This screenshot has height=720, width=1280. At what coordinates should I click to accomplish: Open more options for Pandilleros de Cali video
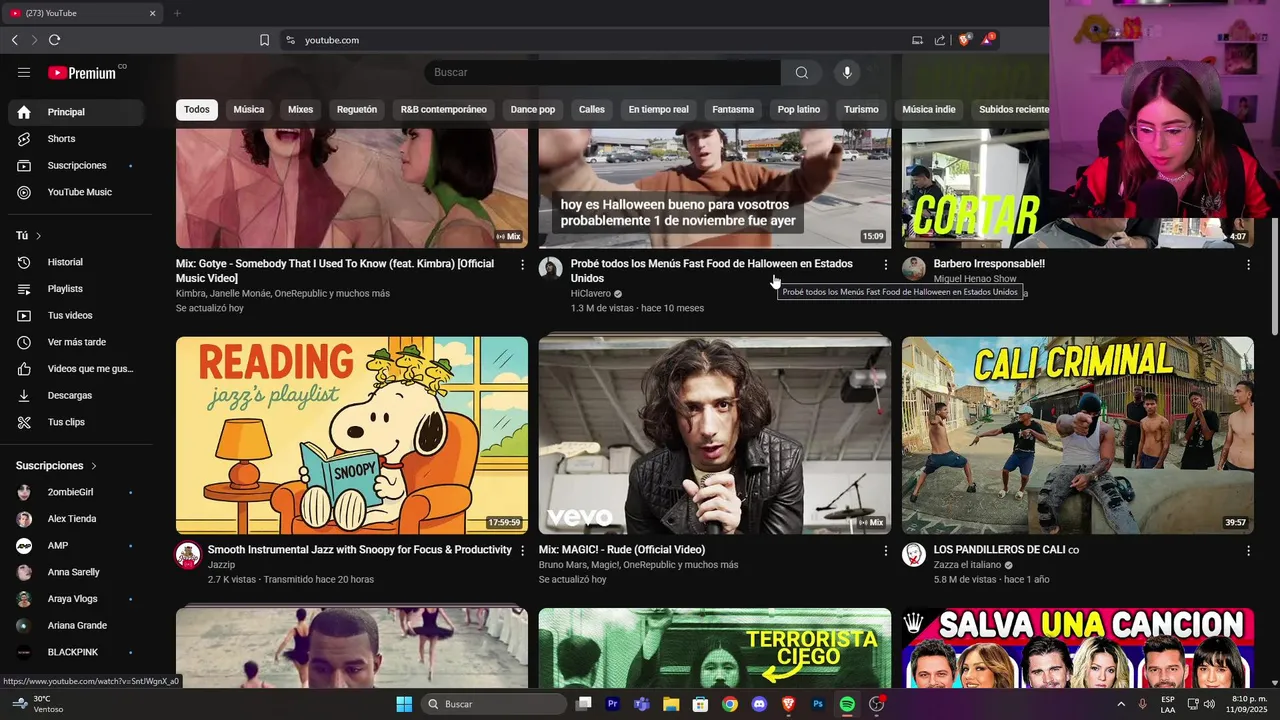[x=1248, y=550]
